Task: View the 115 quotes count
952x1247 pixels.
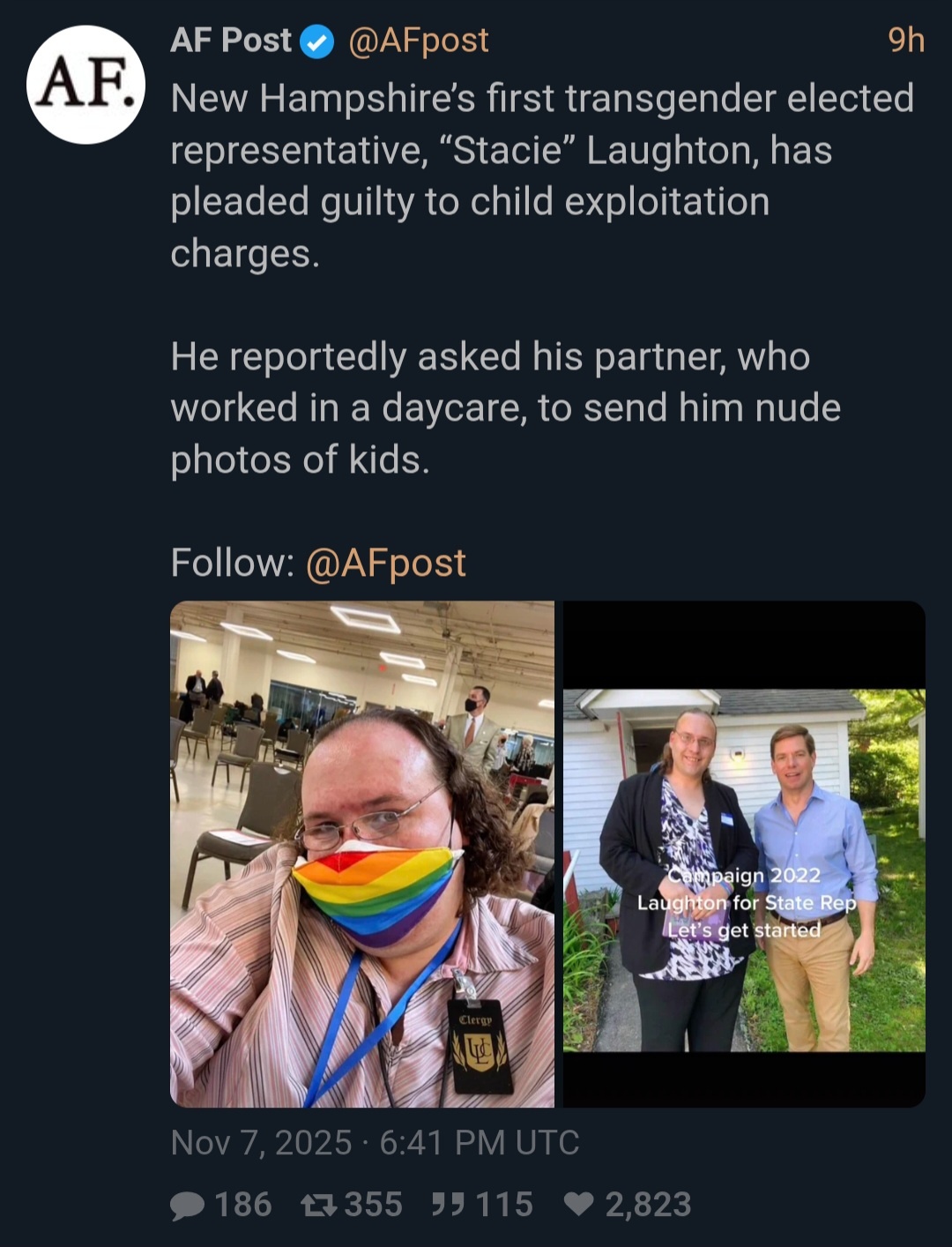Action: 504,1205
